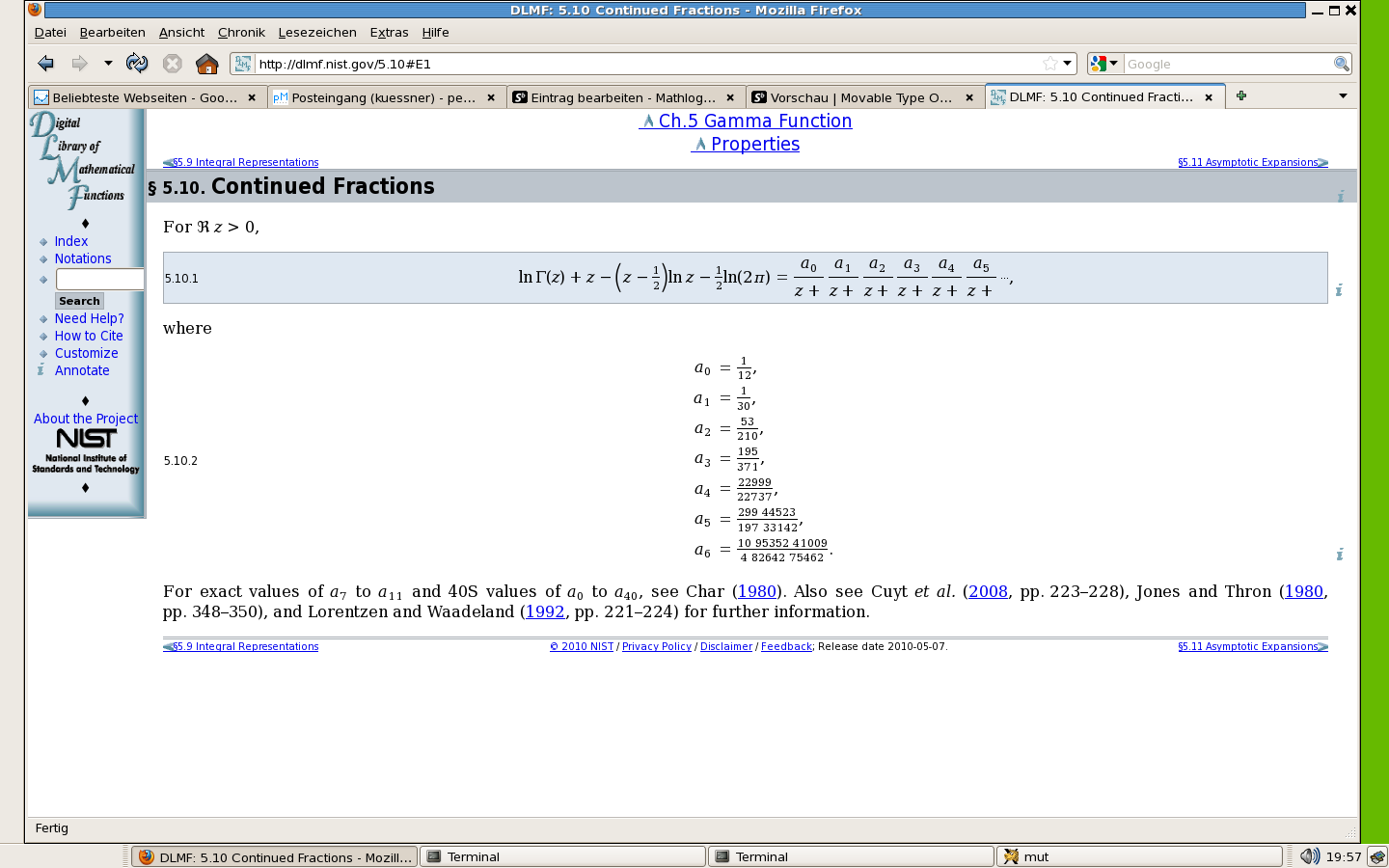The image size is (1389, 868).
Task: Click the sidebar search text field
Action: click(99, 279)
